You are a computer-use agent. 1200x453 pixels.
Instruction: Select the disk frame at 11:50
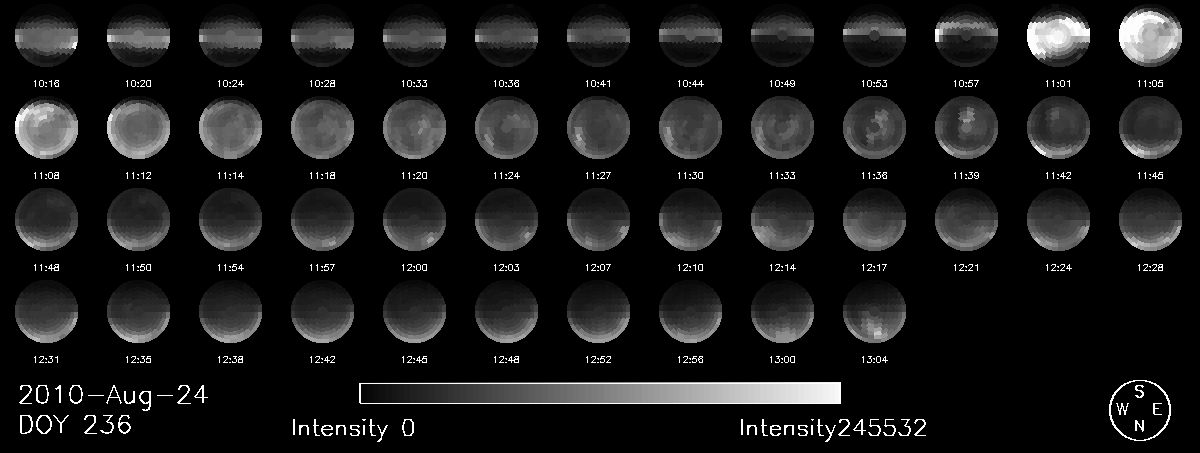tap(139, 221)
